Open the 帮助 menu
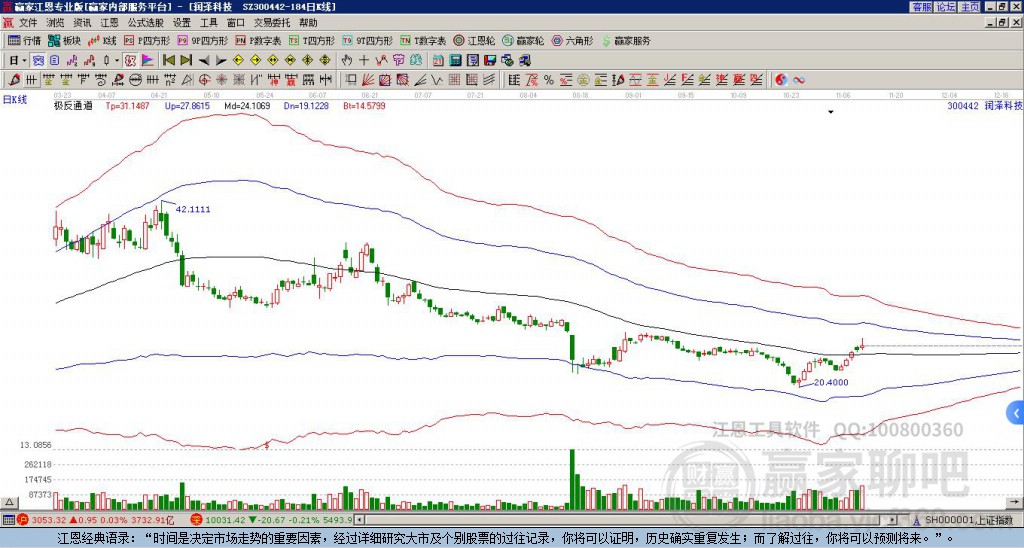This screenshot has width=1024, height=548. (308, 23)
